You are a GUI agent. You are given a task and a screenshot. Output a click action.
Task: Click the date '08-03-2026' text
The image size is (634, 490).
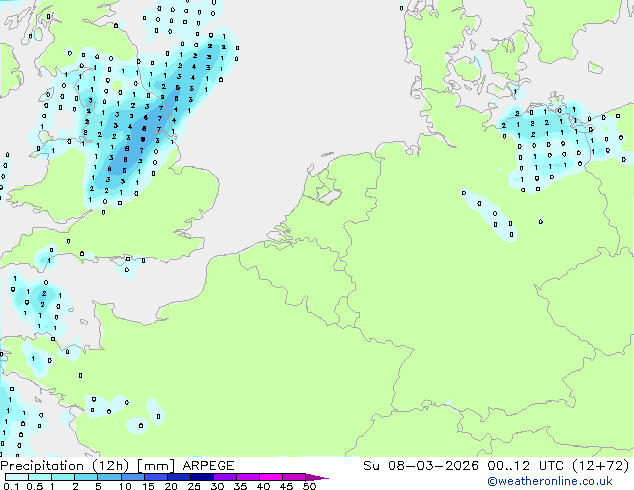pos(433,466)
